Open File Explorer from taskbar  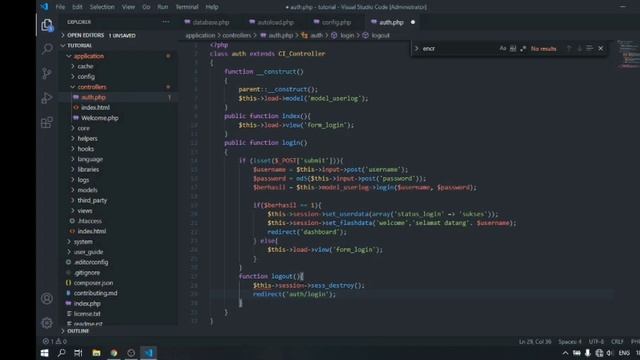[96, 353]
